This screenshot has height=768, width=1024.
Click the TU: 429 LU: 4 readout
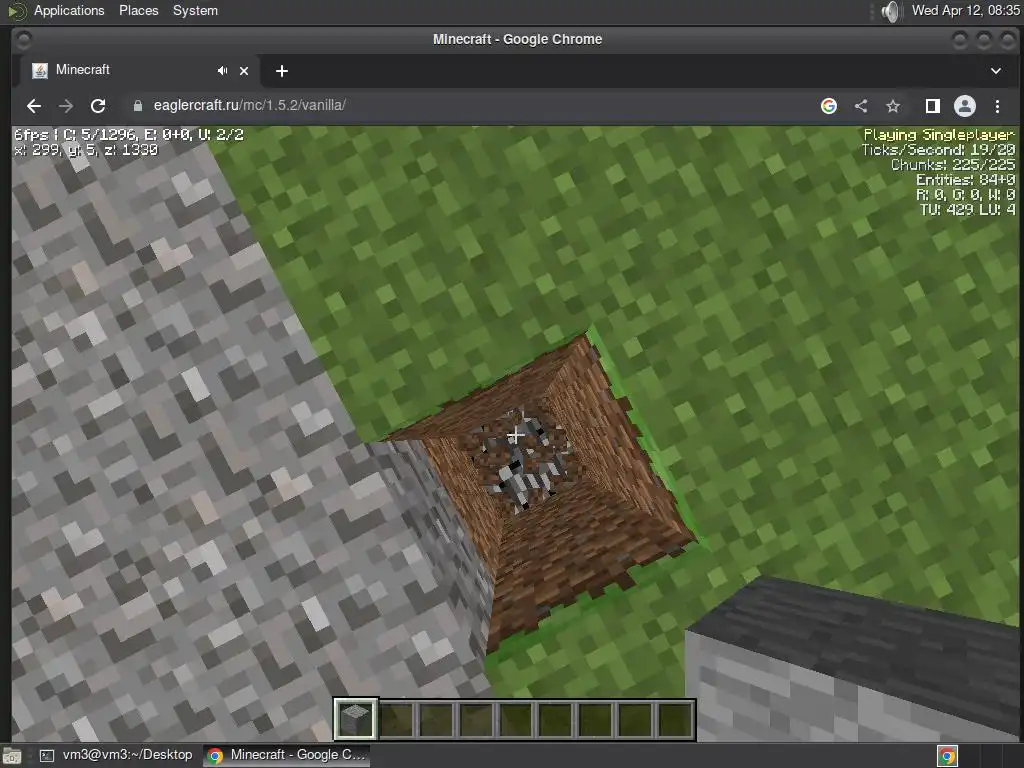(x=967, y=210)
